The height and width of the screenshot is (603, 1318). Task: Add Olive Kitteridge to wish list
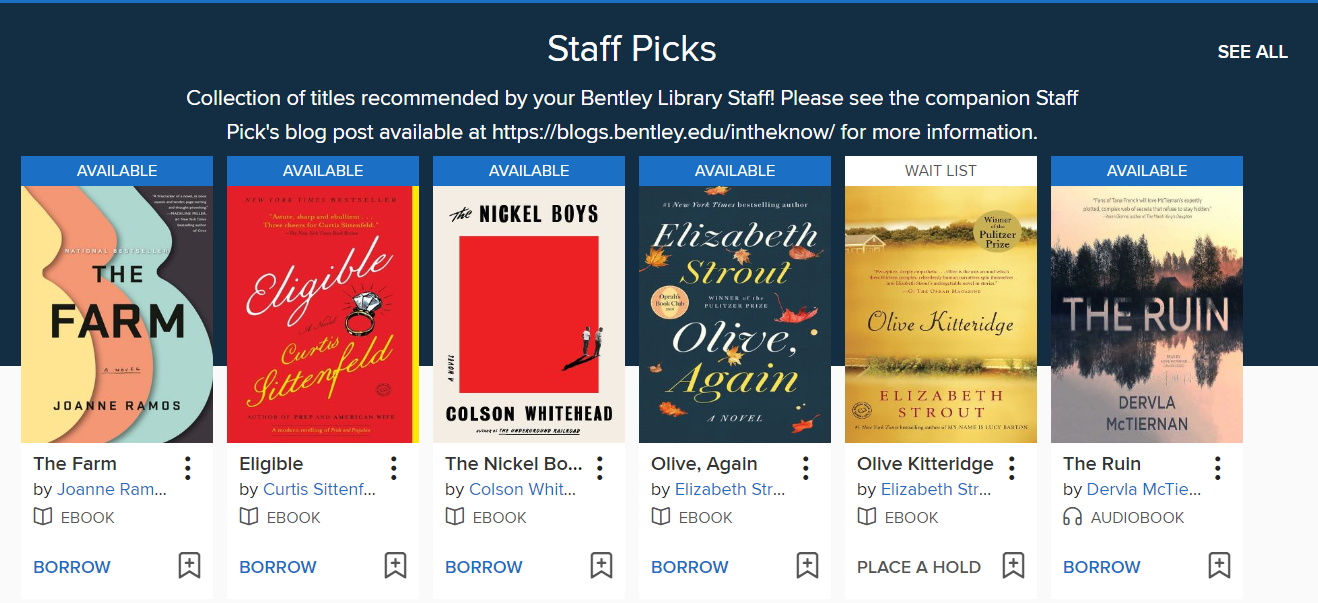[x=1013, y=565]
